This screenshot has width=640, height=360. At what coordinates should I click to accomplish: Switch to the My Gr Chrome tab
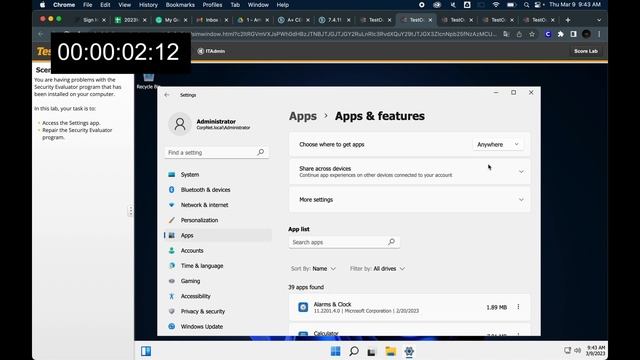tap(171, 20)
